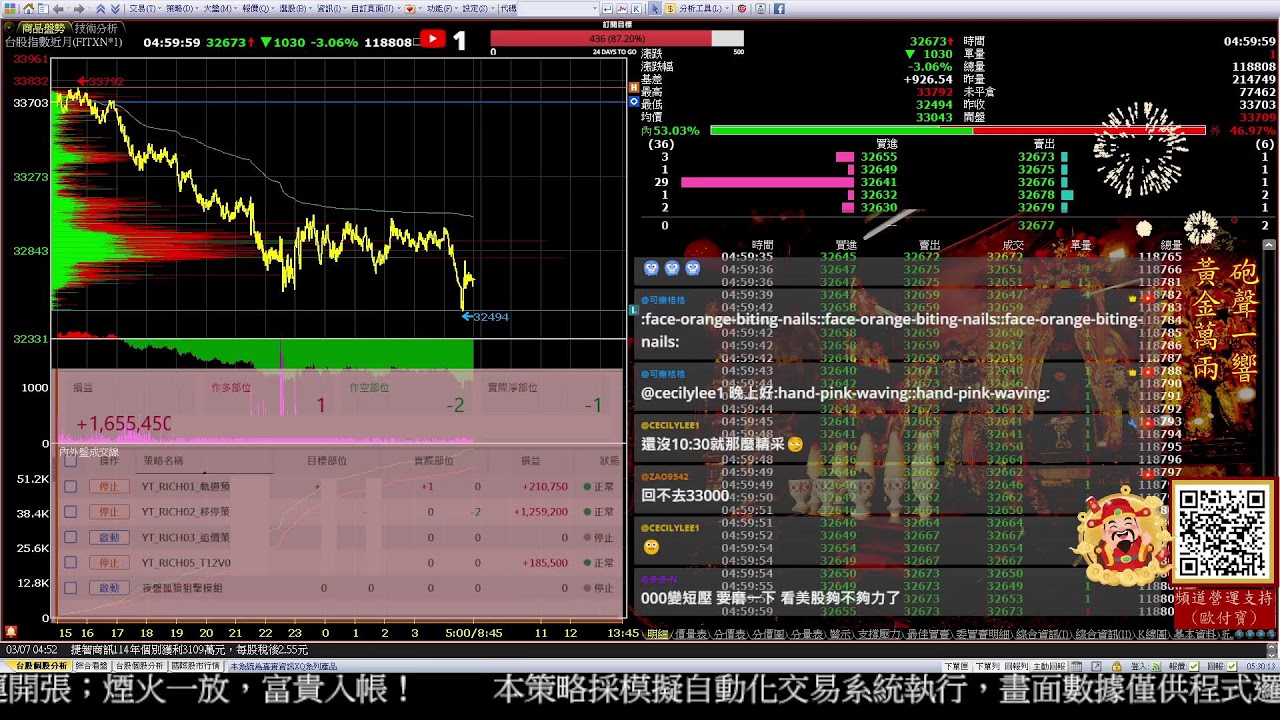Click the 下單匣 button in status bar

click(957, 665)
